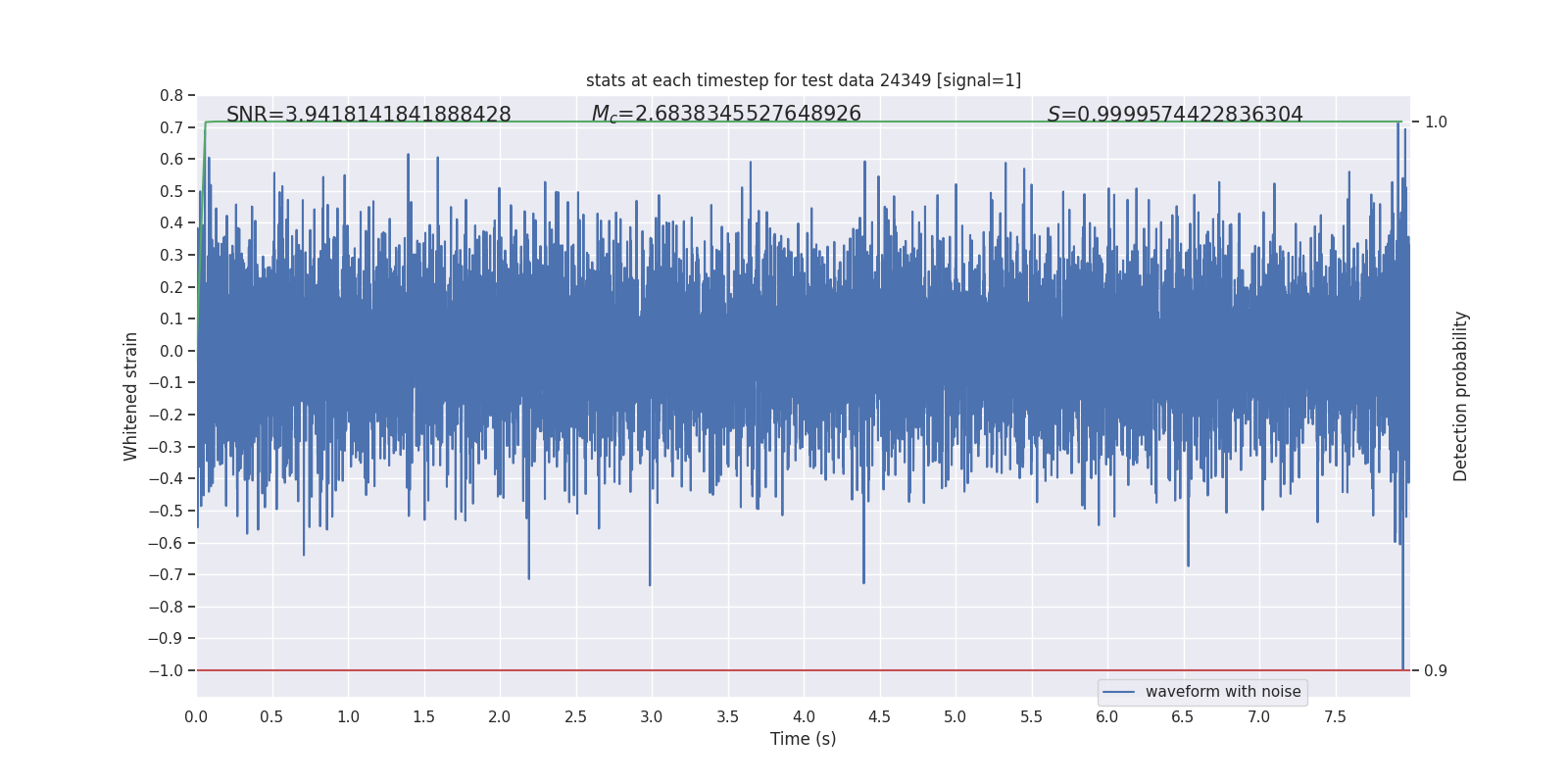Click the "Whitened strain" axis label
1568x784 pixels.
(131, 396)
